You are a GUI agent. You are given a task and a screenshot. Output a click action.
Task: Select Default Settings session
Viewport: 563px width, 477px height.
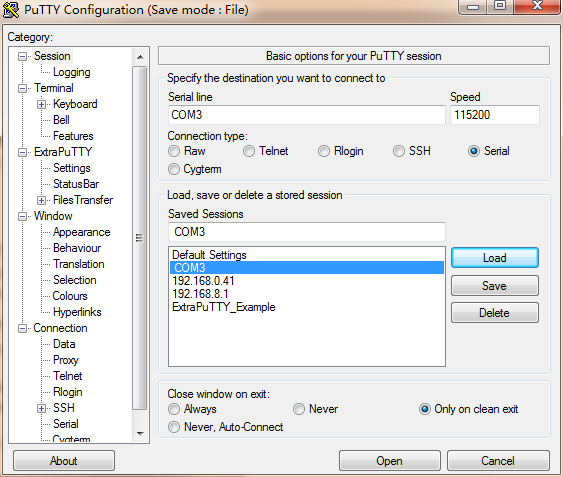[x=307, y=255]
